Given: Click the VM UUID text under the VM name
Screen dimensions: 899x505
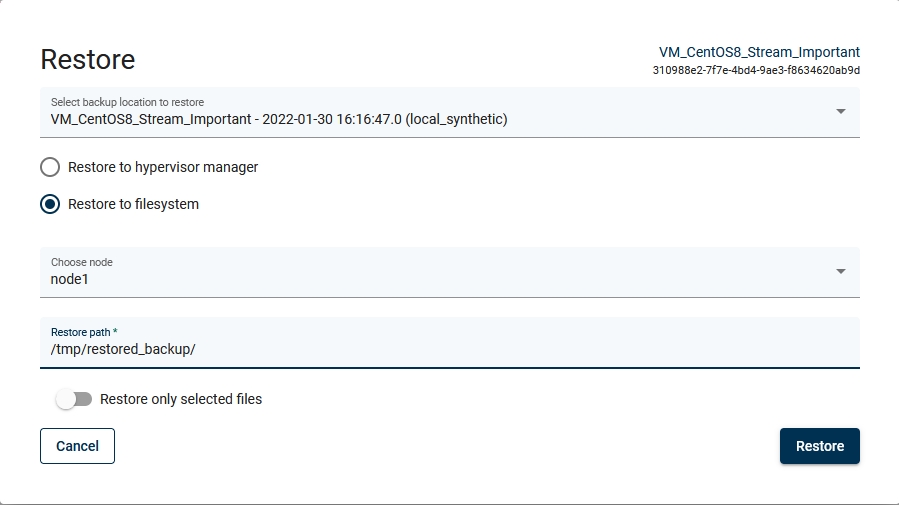Looking at the screenshot, I should (756, 71).
